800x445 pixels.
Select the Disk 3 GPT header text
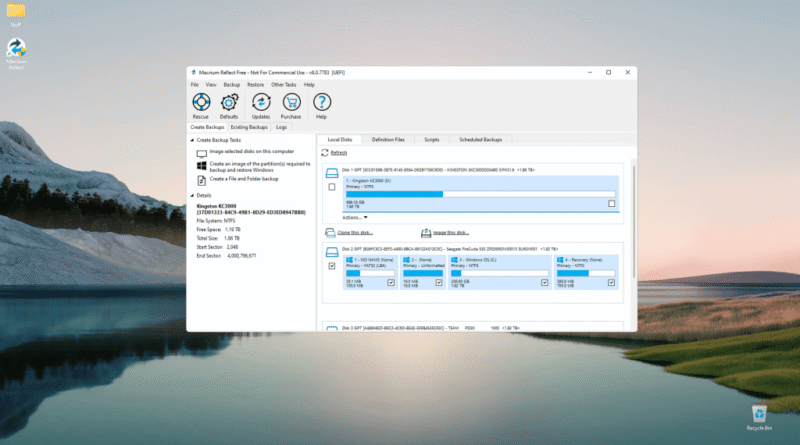(431, 328)
